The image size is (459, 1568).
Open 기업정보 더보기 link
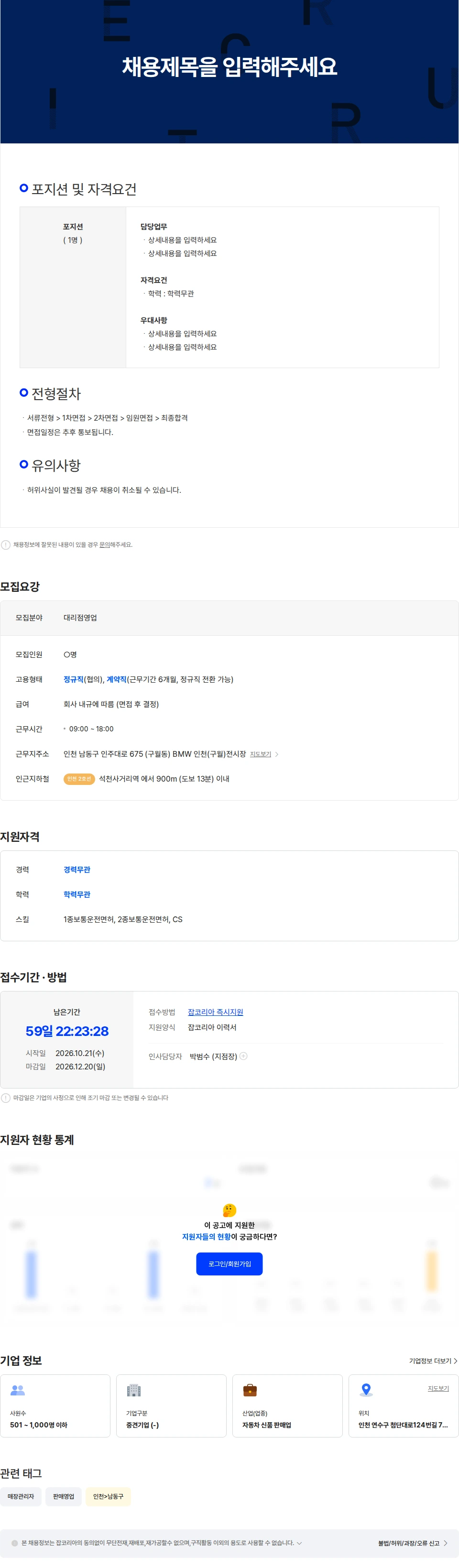(x=430, y=1361)
